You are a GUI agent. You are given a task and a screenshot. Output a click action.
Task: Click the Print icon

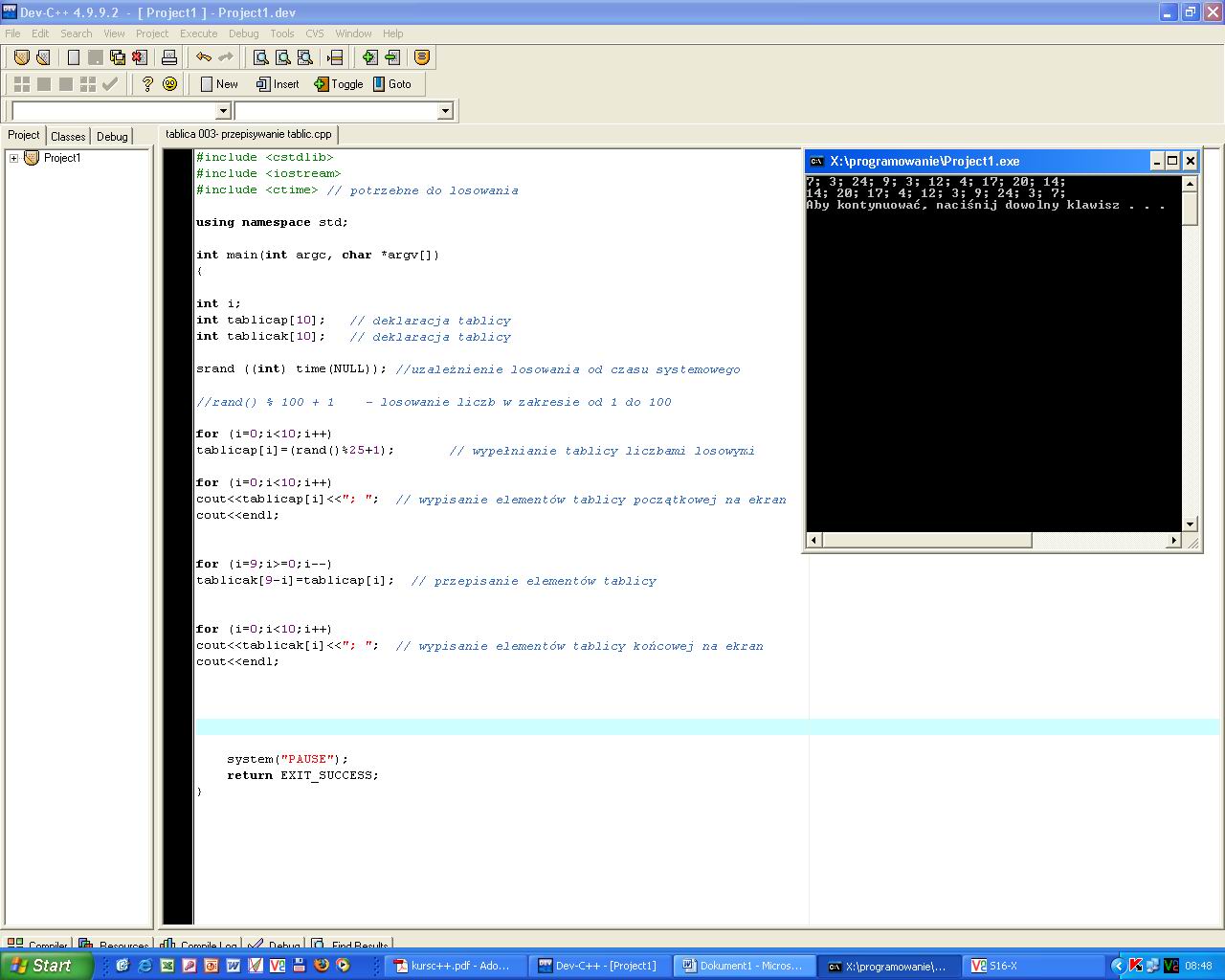(169, 57)
